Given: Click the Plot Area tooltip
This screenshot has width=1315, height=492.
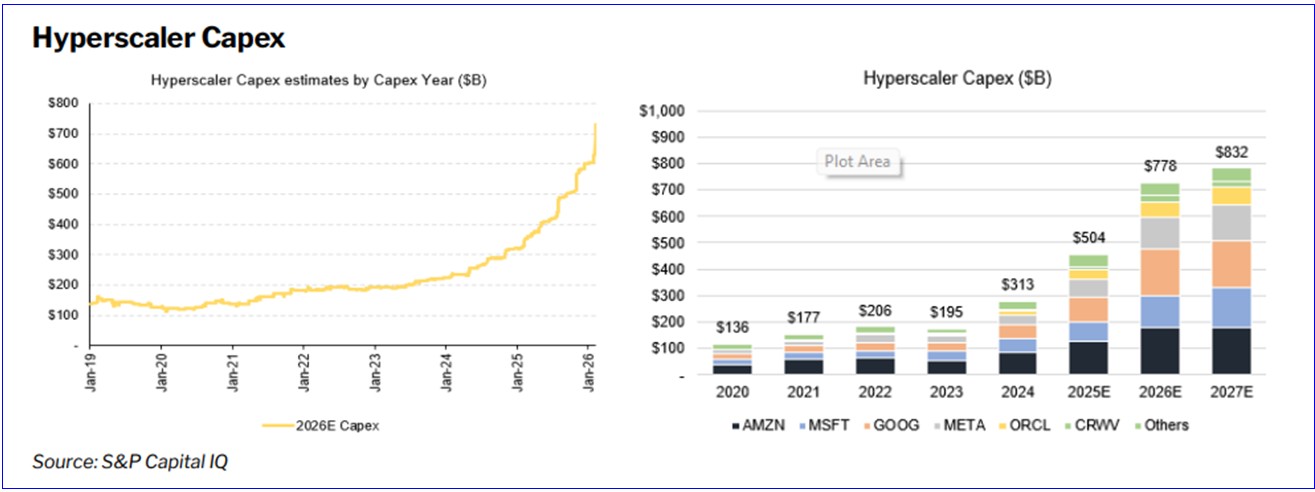Looking at the screenshot, I should 860,161.
